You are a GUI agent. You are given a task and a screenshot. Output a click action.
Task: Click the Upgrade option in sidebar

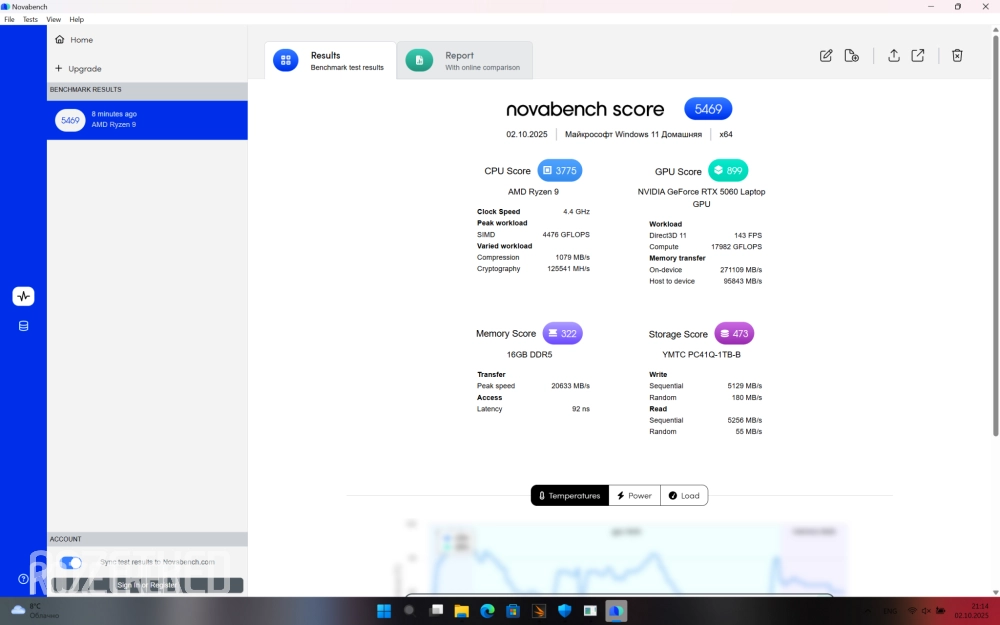(84, 69)
